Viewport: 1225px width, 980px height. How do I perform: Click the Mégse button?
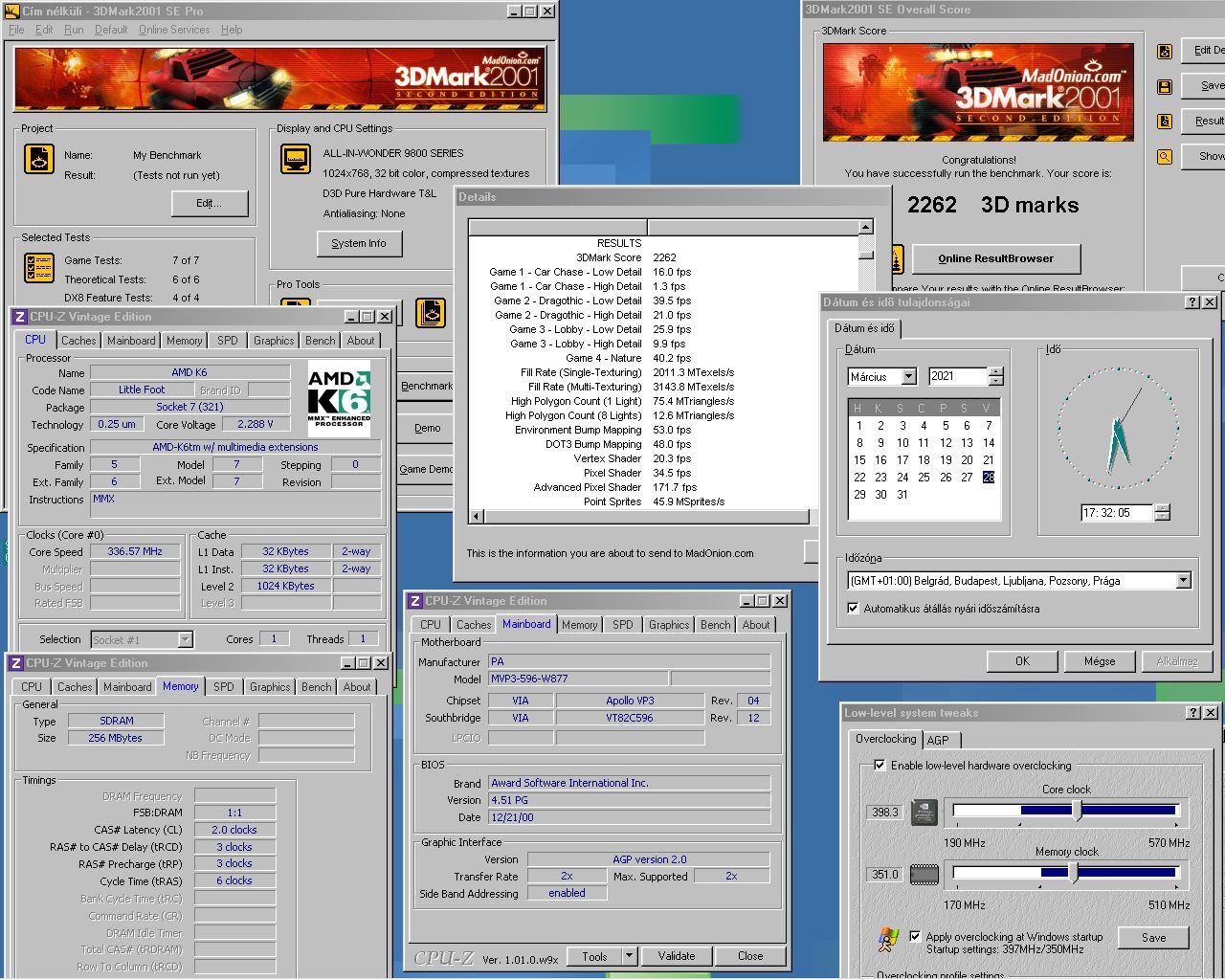(1100, 661)
